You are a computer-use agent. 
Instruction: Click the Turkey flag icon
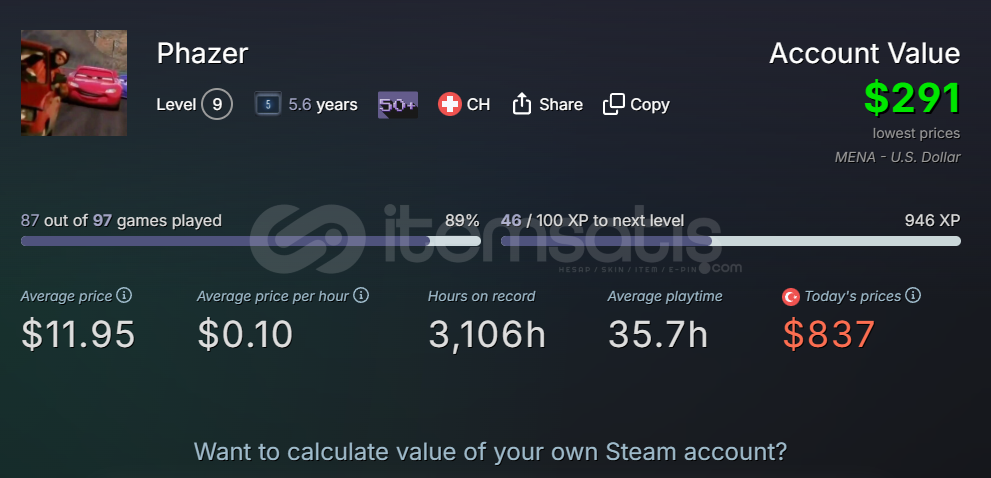coord(791,297)
